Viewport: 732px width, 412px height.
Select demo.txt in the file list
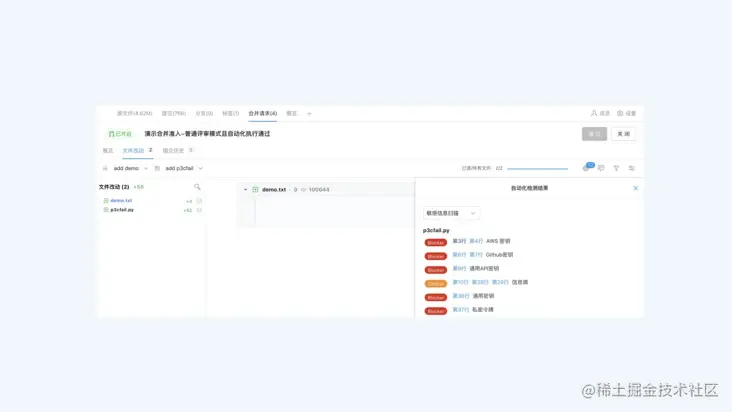pos(121,201)
